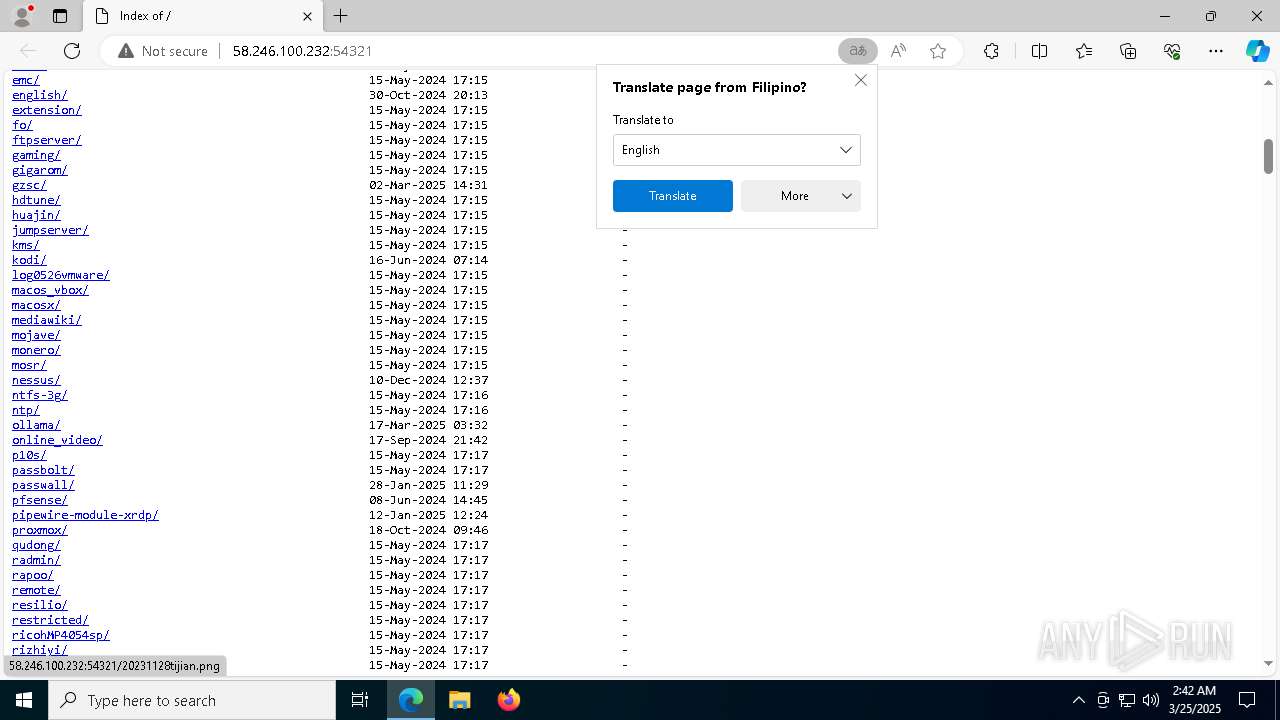Open the pipewire-module-xrdp/ link

pyautogui.click(x=85, y=515)
